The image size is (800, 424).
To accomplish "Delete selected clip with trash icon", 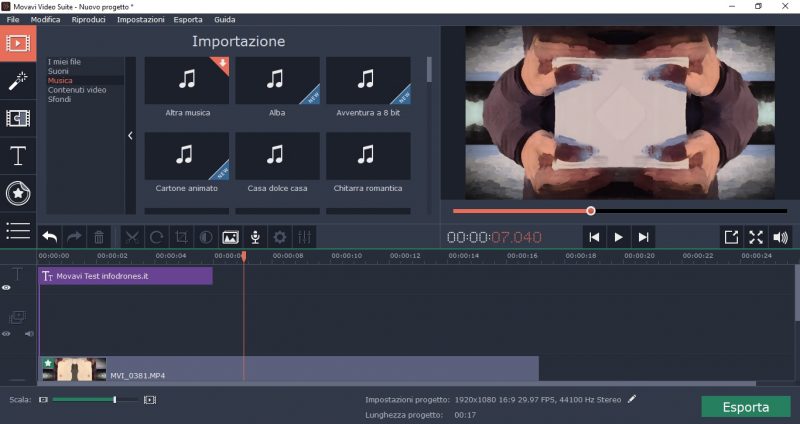I will click(x=99, y=237).
